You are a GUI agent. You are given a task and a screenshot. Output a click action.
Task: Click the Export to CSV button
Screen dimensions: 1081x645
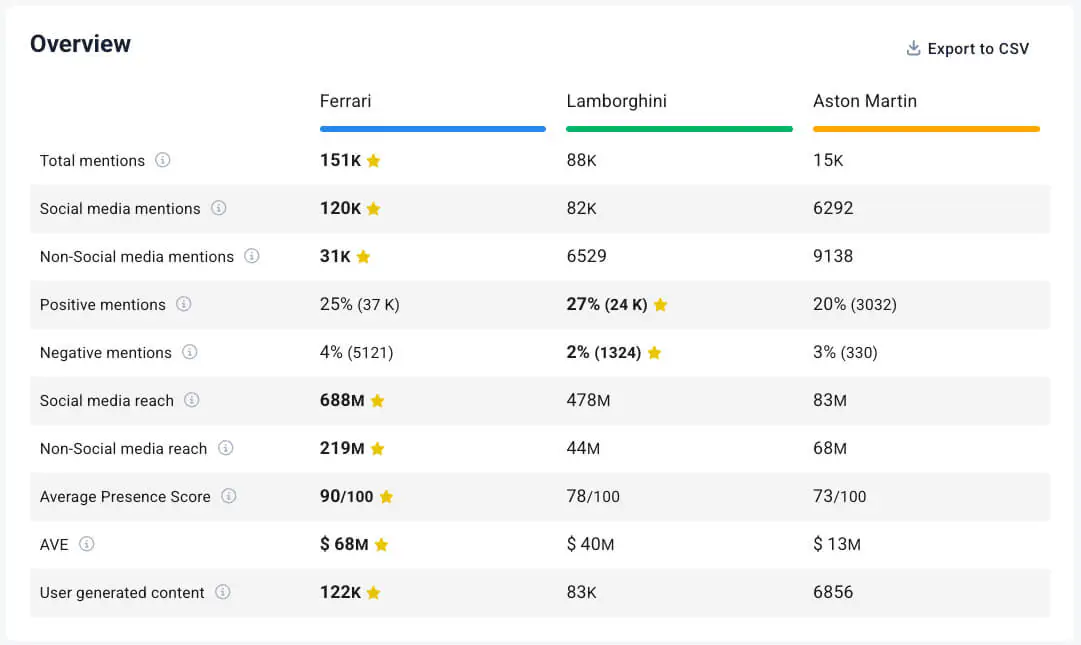pos(967,48)
